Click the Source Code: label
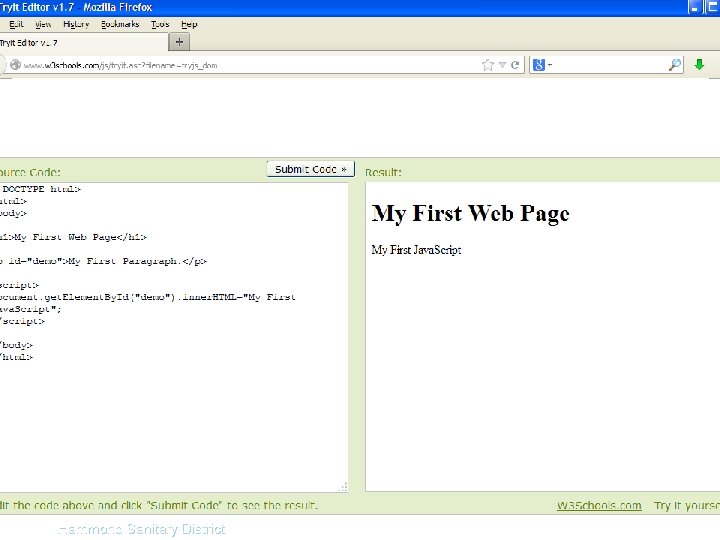This screenshot has width=720, height=540. (x=30, y=172)
